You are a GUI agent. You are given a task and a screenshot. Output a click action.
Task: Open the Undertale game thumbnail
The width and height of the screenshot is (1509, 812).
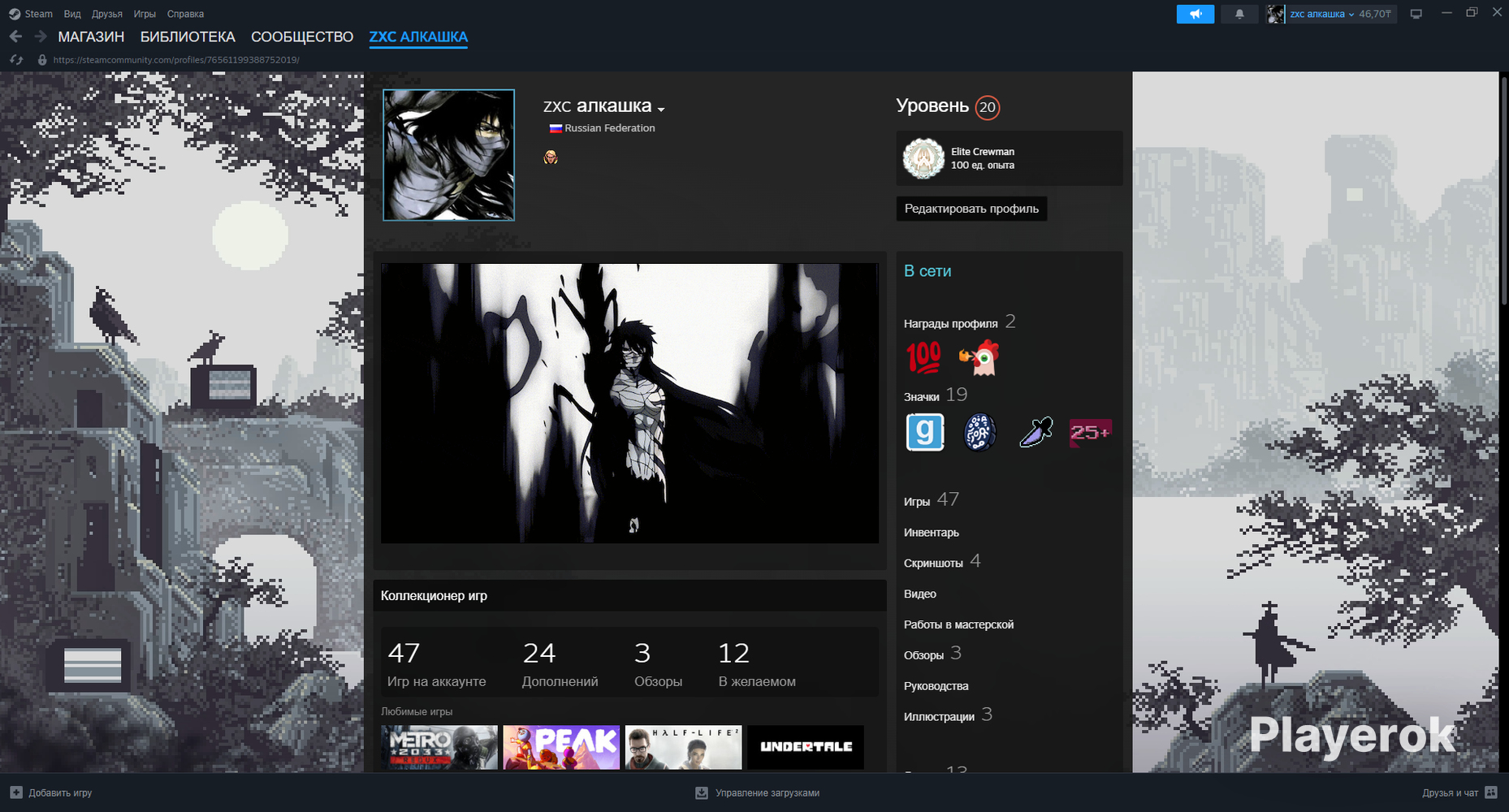(x=806, y=747)
